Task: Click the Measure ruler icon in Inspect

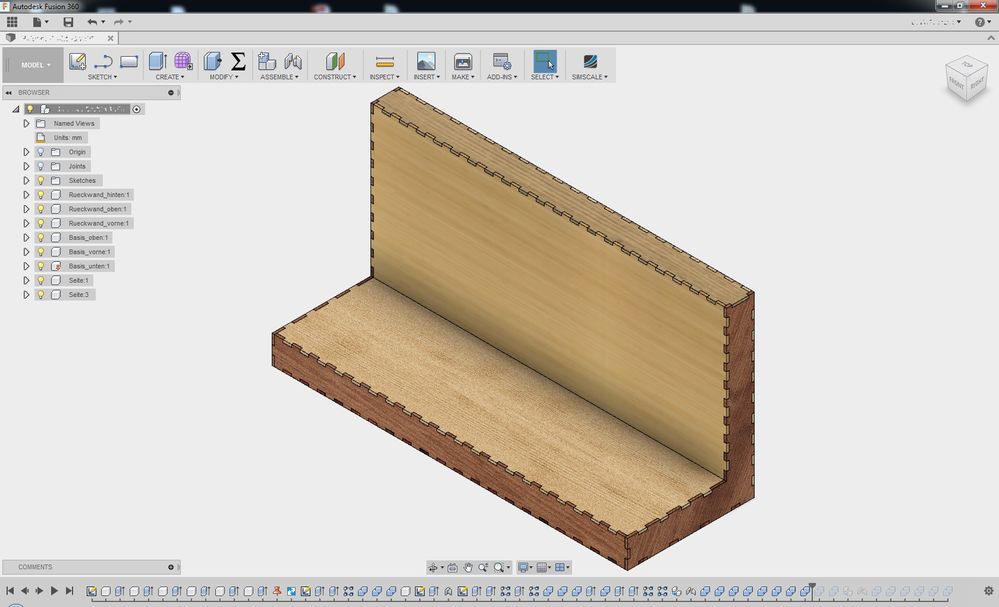Action: (x=384, y=61)
